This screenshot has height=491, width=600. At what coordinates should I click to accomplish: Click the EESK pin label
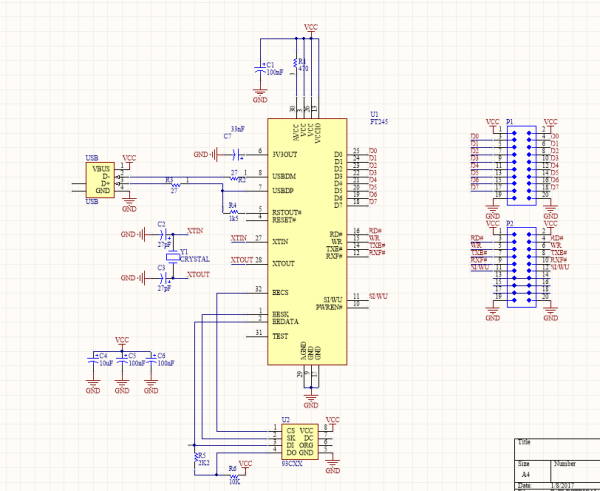tap(280, 315)
